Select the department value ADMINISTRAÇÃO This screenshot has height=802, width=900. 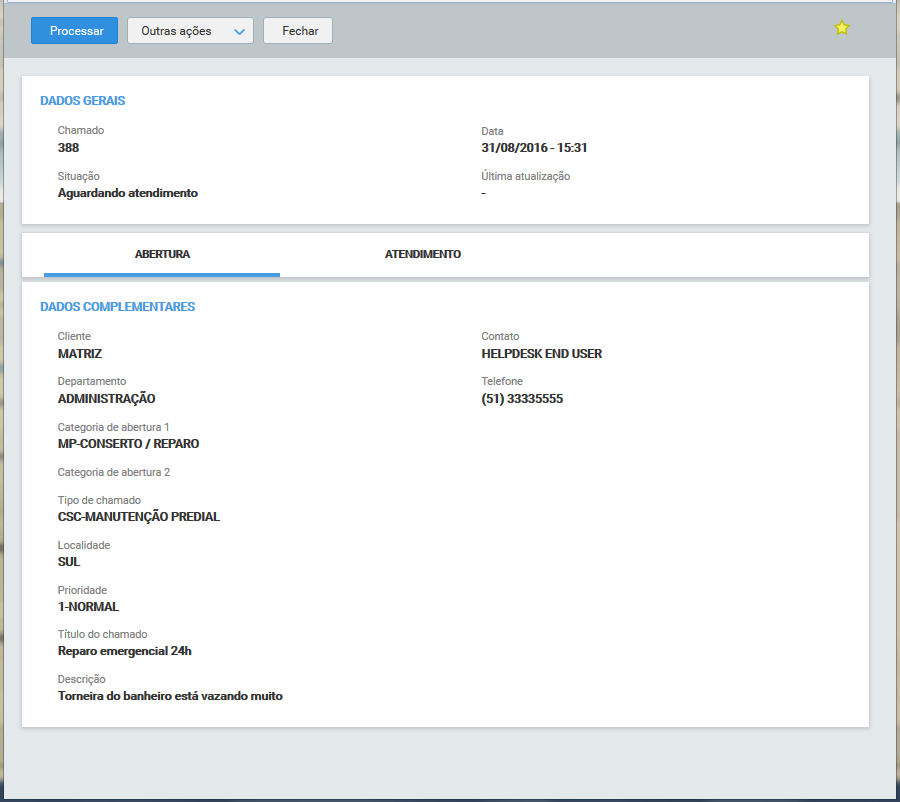click(107, 399)
